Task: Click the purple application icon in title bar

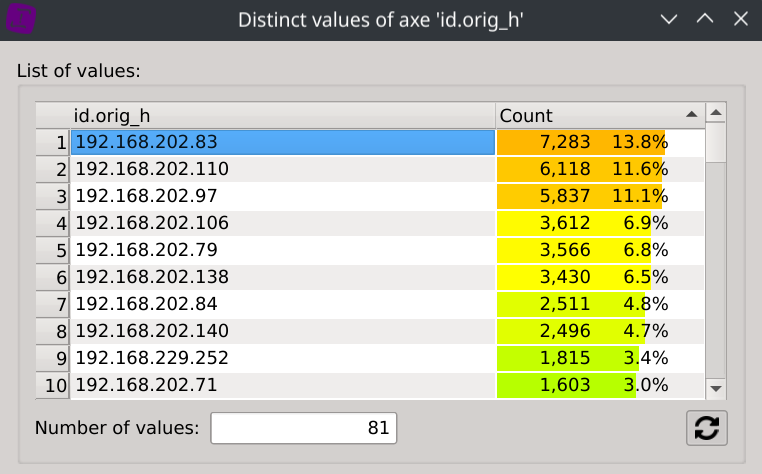Action: pyautogui.click(x=21, y=19)
